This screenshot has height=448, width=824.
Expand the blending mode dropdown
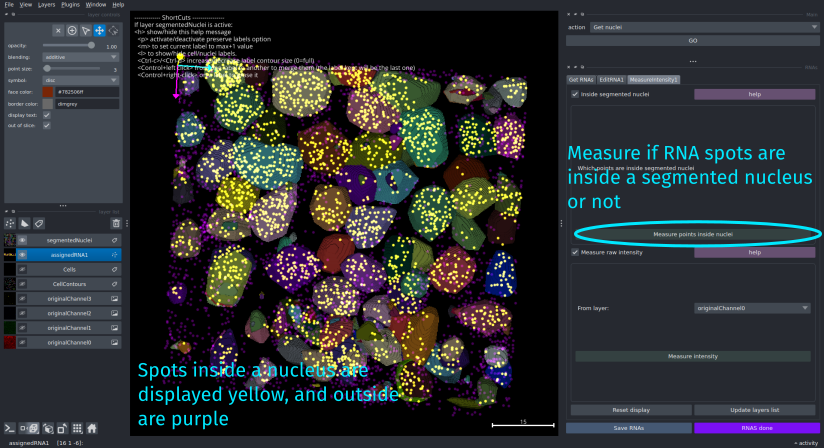(82, 57)
